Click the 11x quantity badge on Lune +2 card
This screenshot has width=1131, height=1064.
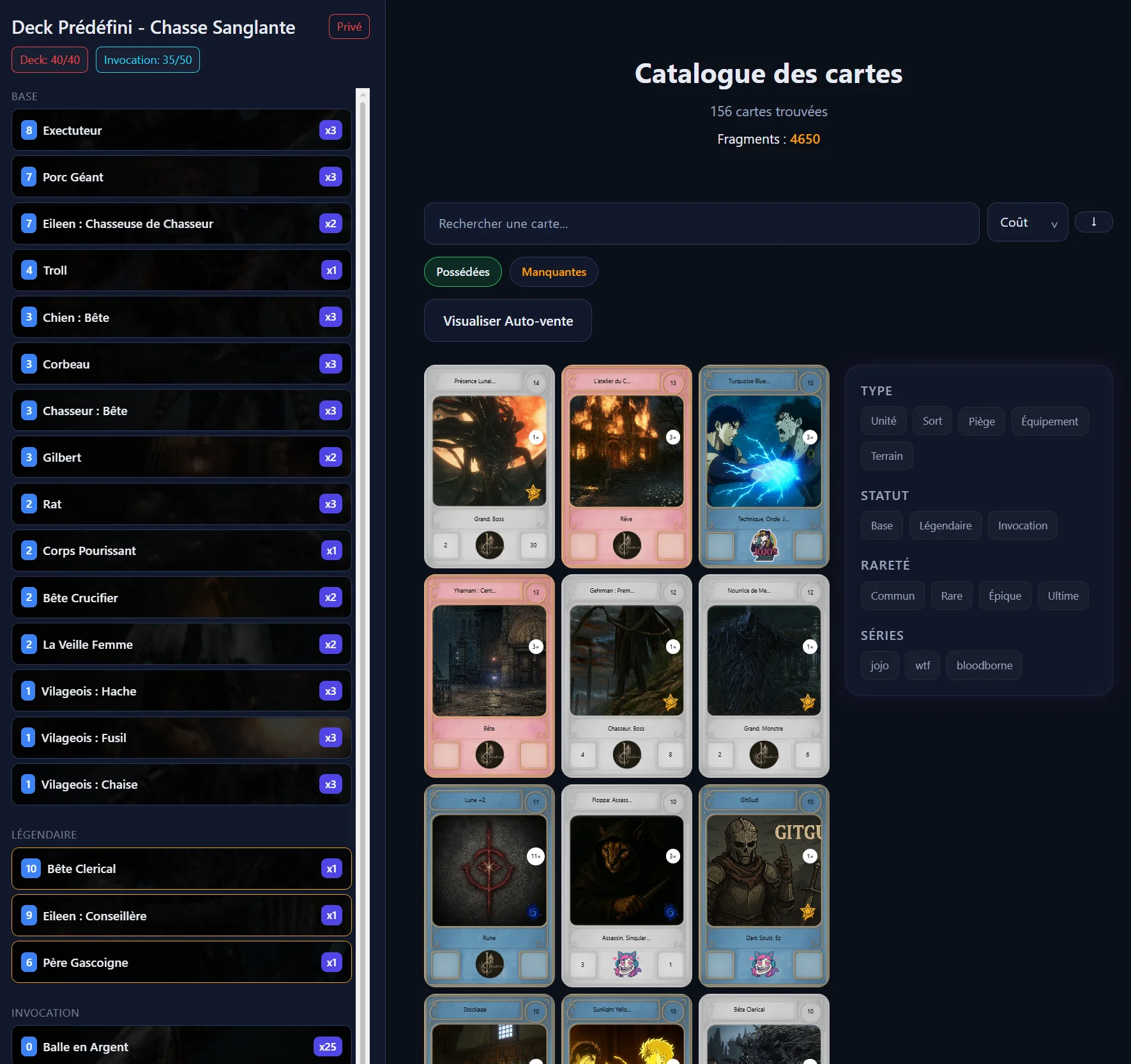tap(536, 856)
